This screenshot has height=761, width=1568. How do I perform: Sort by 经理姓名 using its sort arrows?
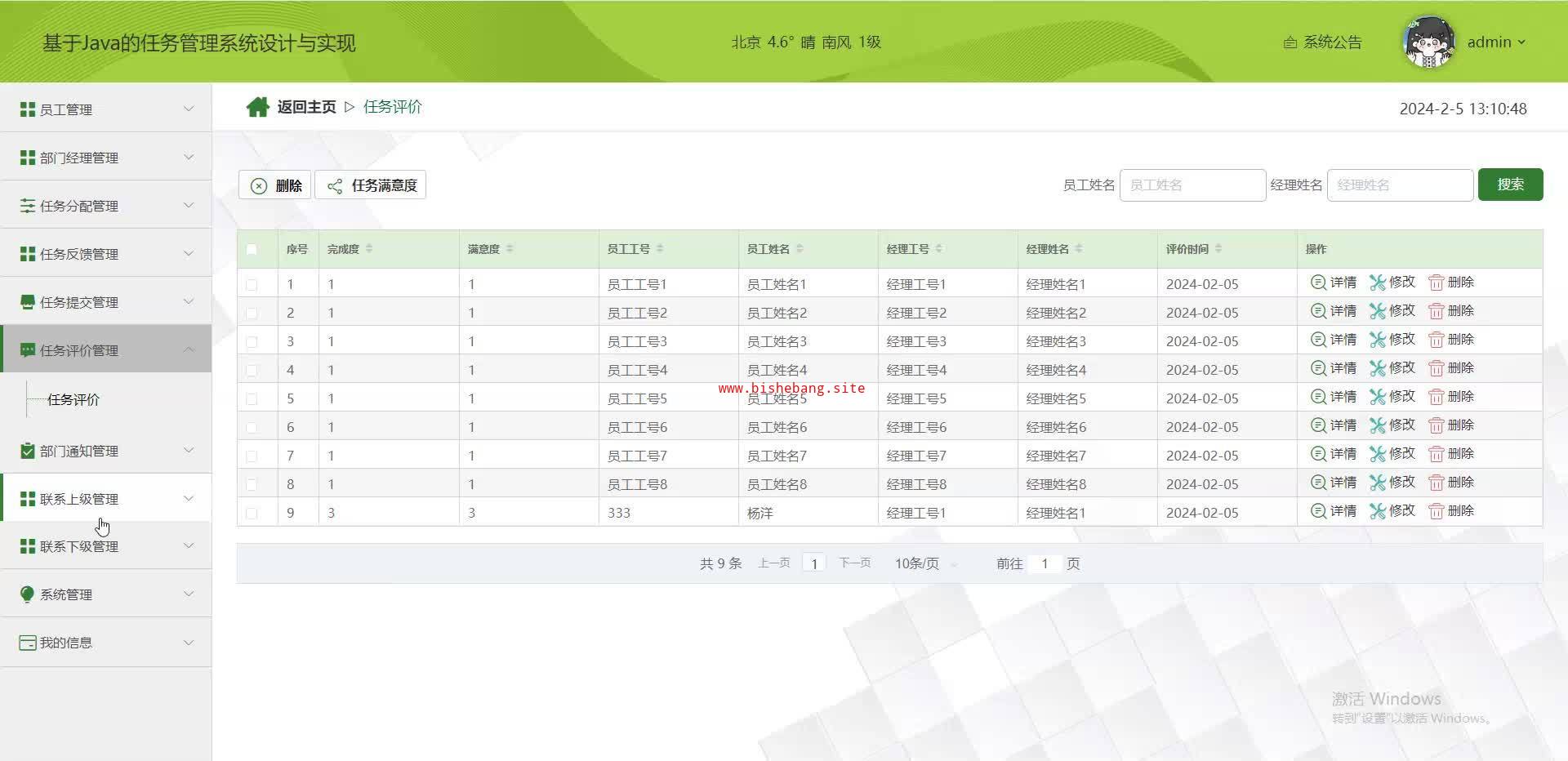coord(1079,248)
